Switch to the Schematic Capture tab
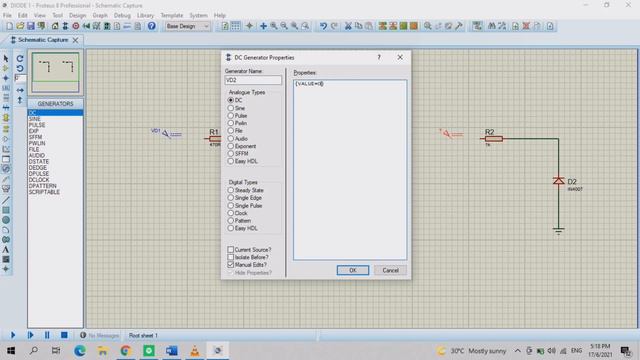 (43, 40)
